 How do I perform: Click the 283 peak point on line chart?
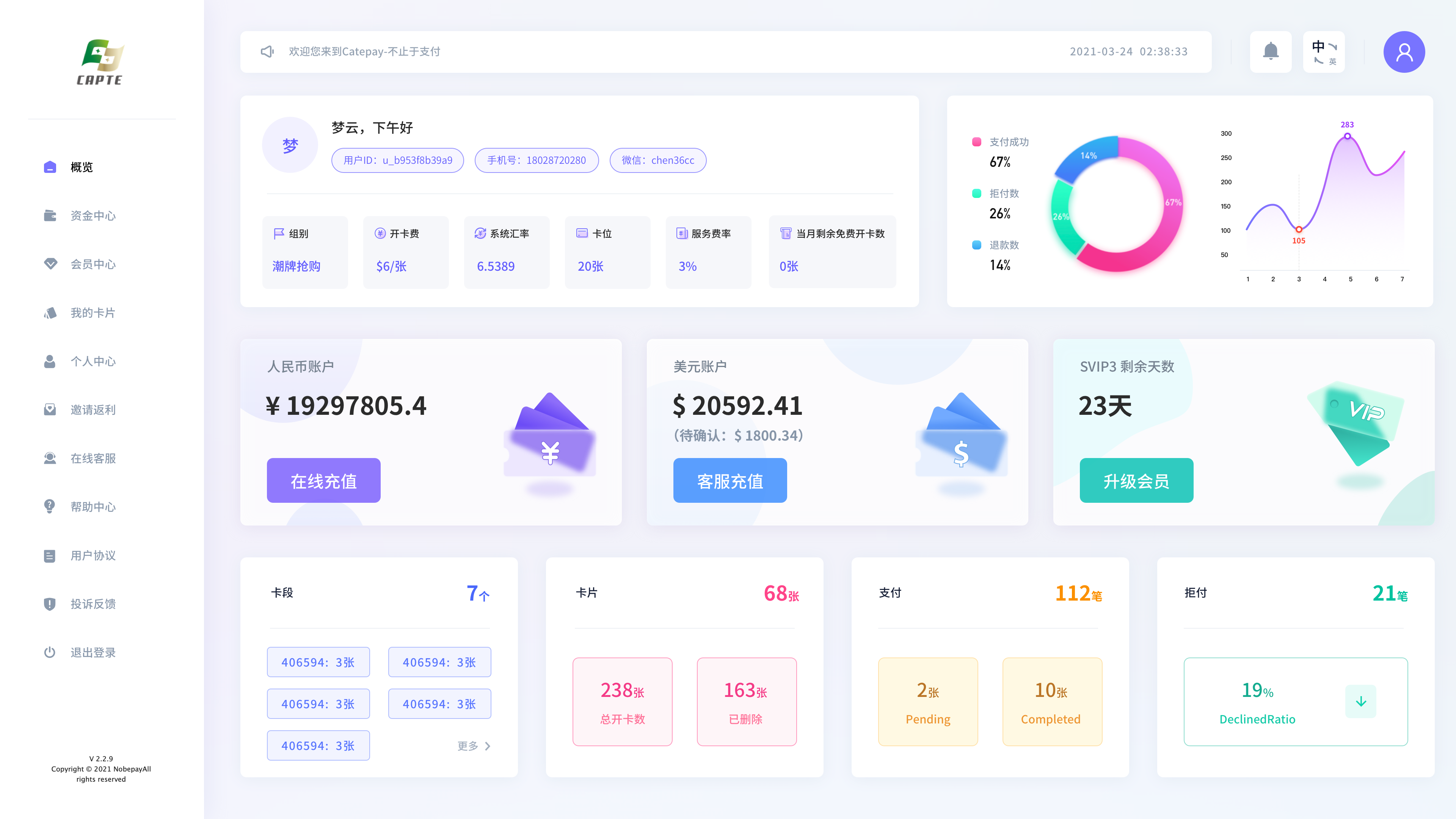1347,136
